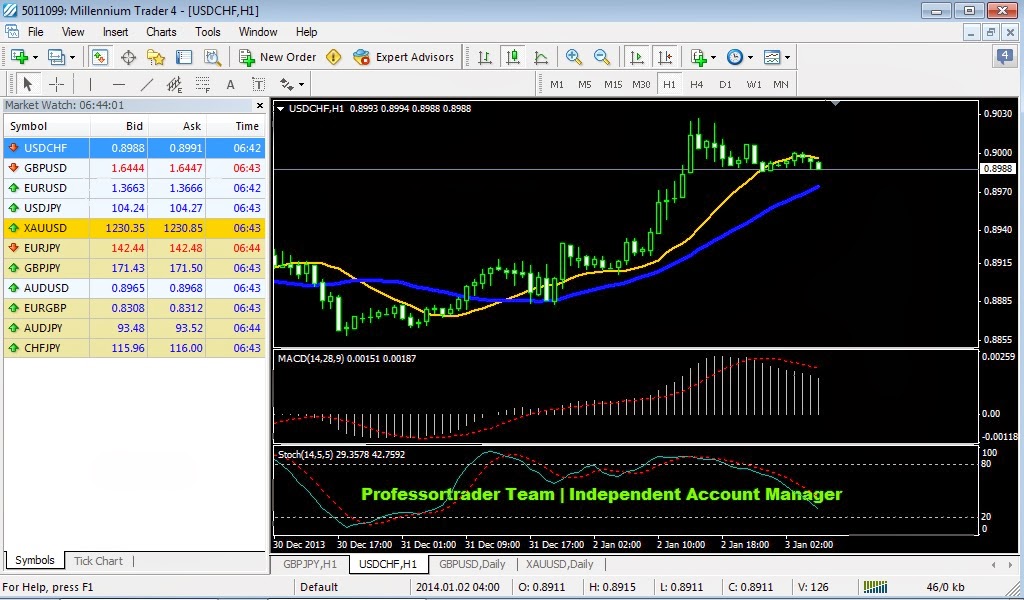The width and height of the screenshot is (1024, 600).
Task: Switch chart to bar chart style
Action: coord(485,57)
